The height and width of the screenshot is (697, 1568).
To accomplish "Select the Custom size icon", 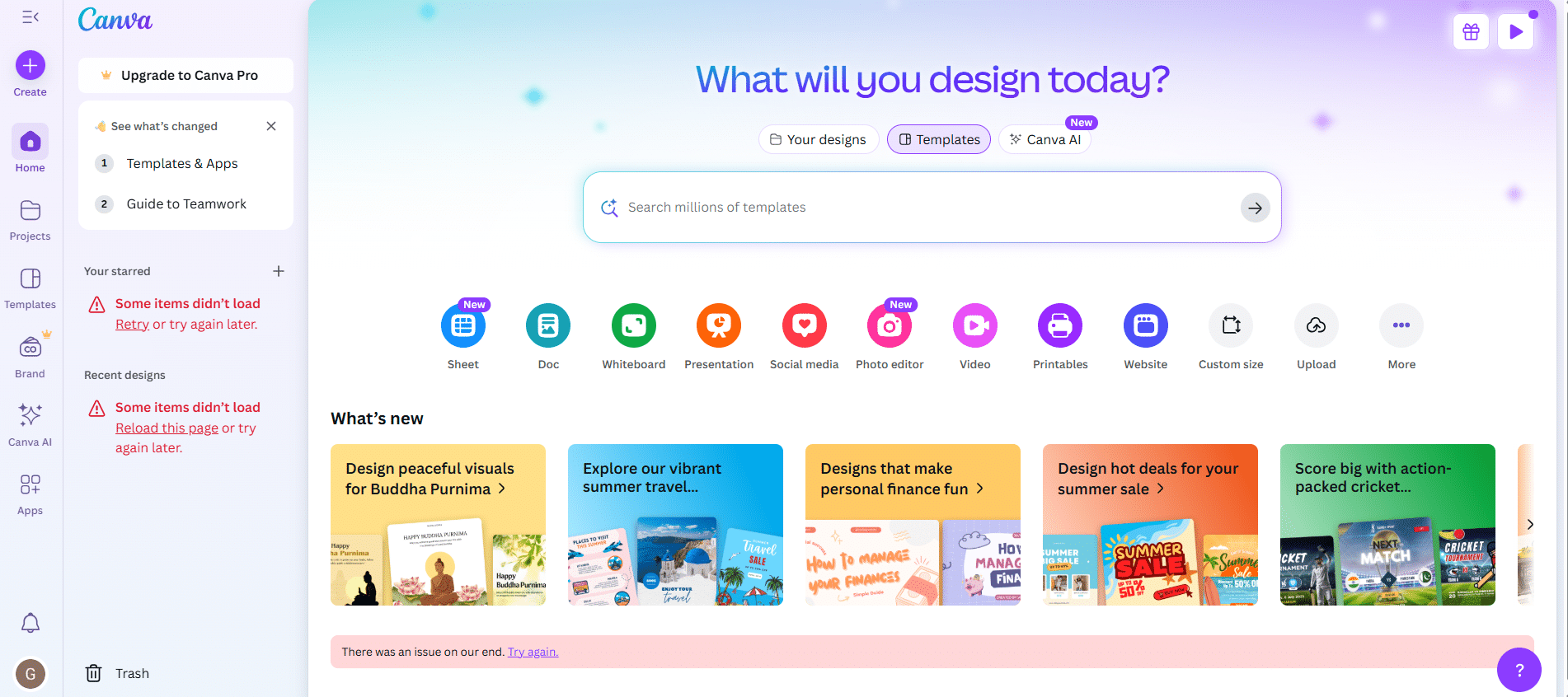I will 1231,325.
